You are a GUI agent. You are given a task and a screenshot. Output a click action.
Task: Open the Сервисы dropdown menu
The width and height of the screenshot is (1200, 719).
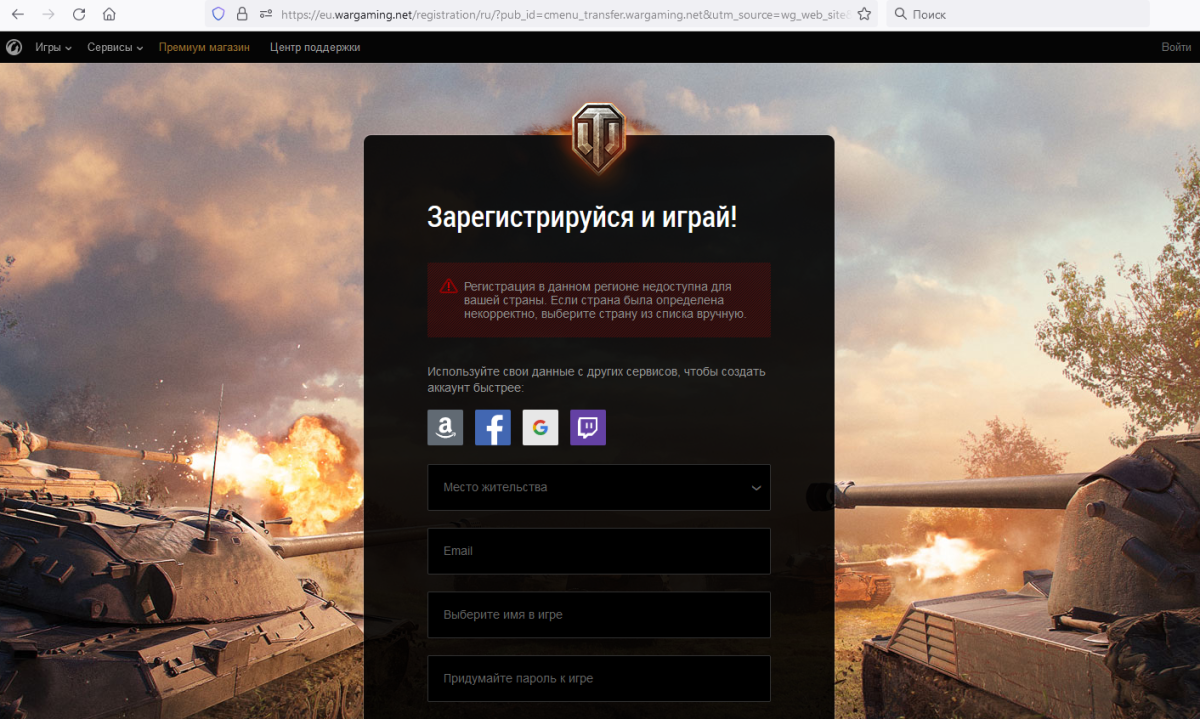[x=115, y=47]
